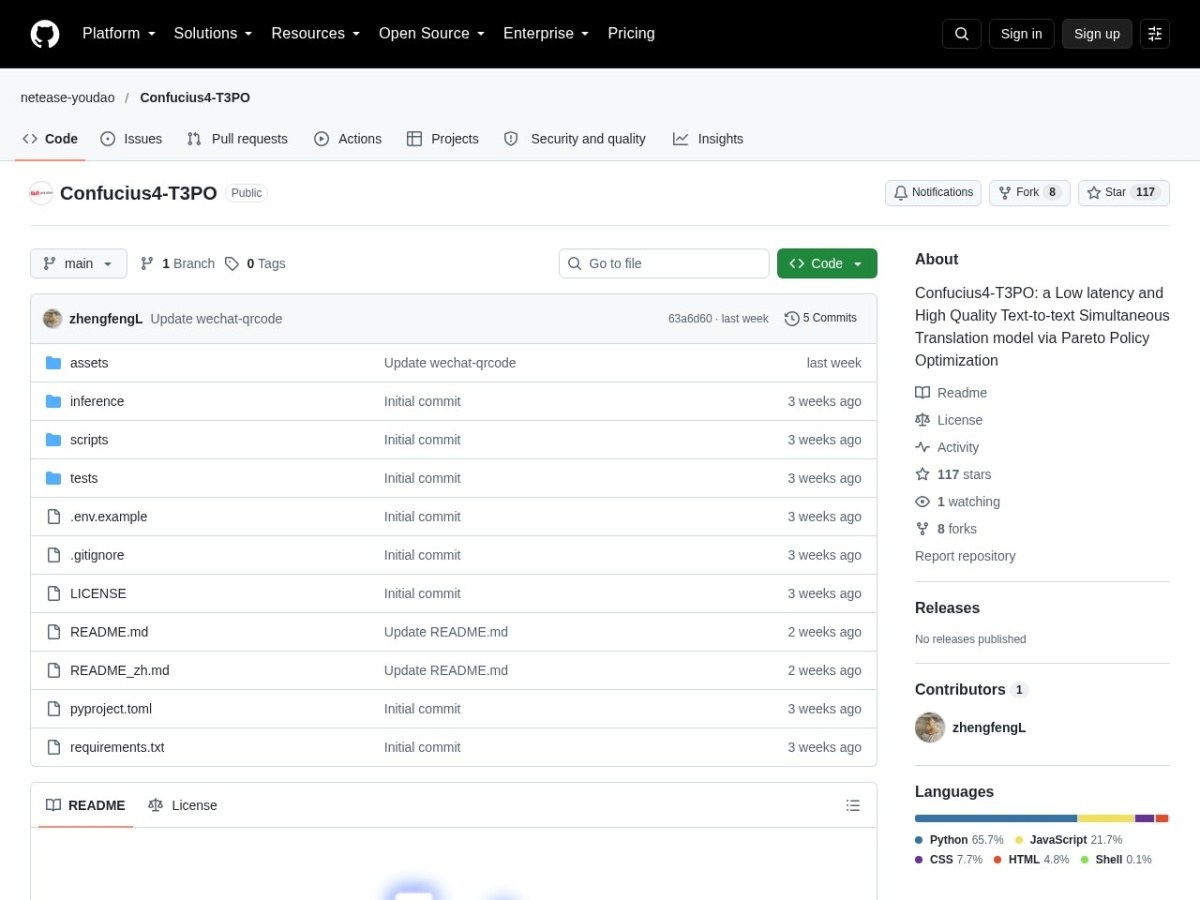The height and width of the screenshot is (900, 1200).
Task: Open License link in About sidebar
Action: tap(949, 420)
